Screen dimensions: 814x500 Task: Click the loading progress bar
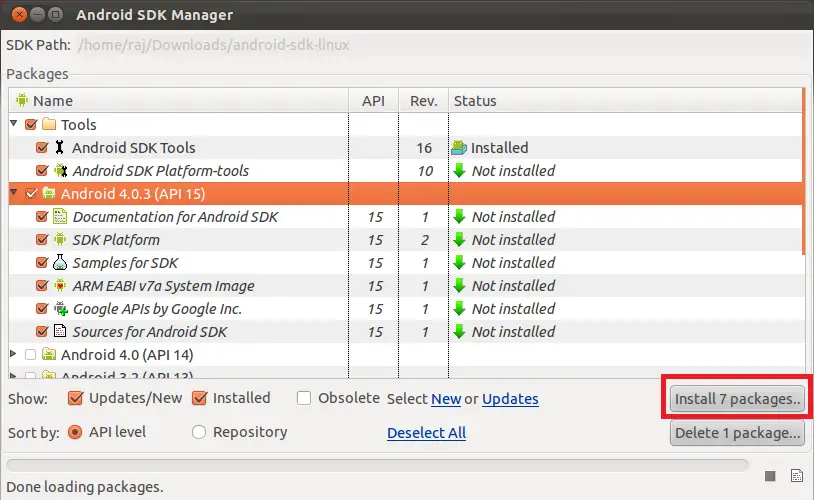(377, 465)
